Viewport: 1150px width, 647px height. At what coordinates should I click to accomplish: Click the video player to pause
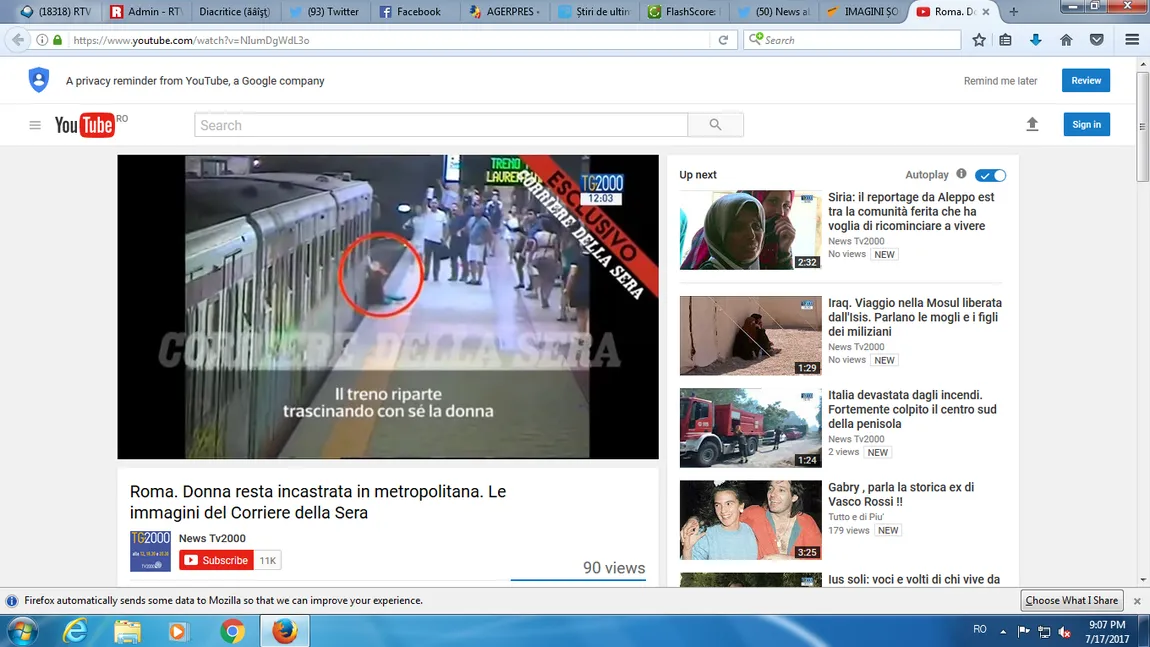(388, 307)
